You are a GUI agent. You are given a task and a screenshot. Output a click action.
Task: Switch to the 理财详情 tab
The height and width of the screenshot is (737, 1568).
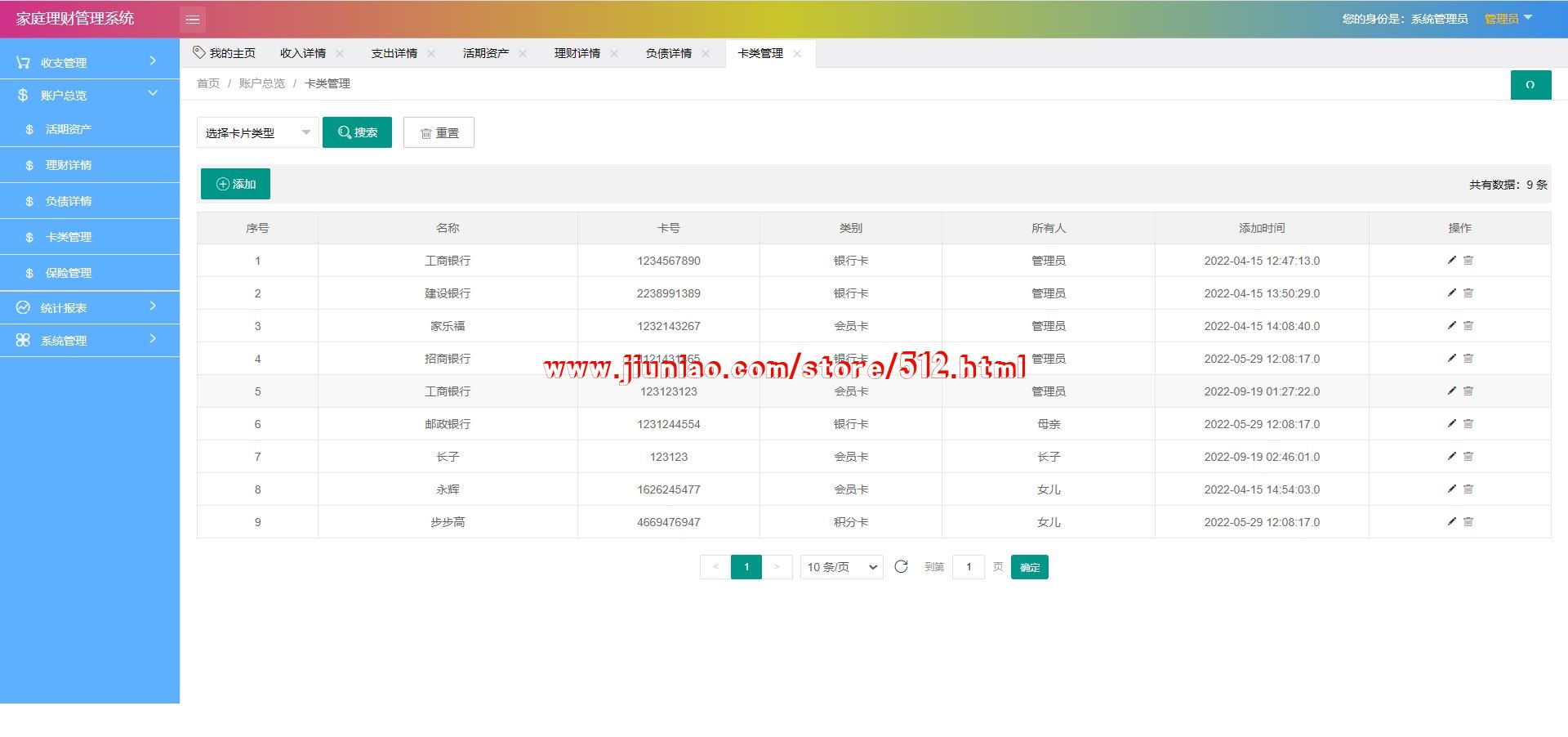click(577, 53)
